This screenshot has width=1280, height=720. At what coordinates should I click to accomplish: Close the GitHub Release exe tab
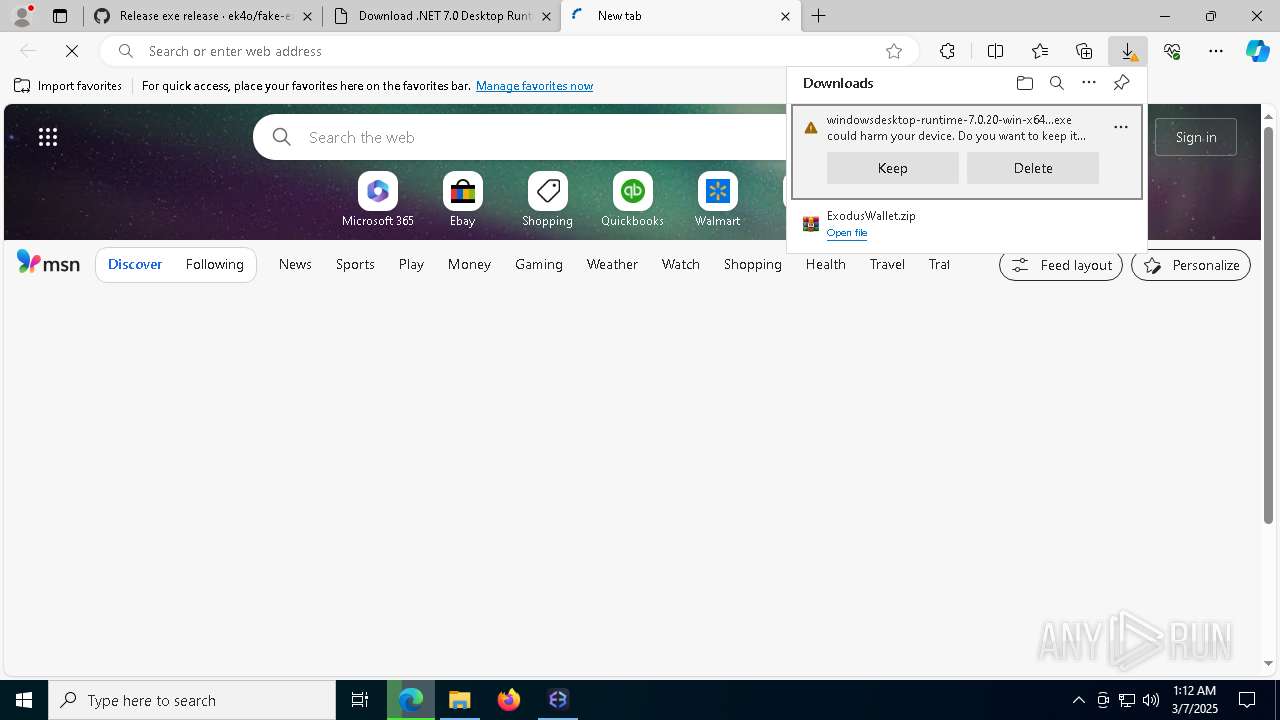coord(307,16)
